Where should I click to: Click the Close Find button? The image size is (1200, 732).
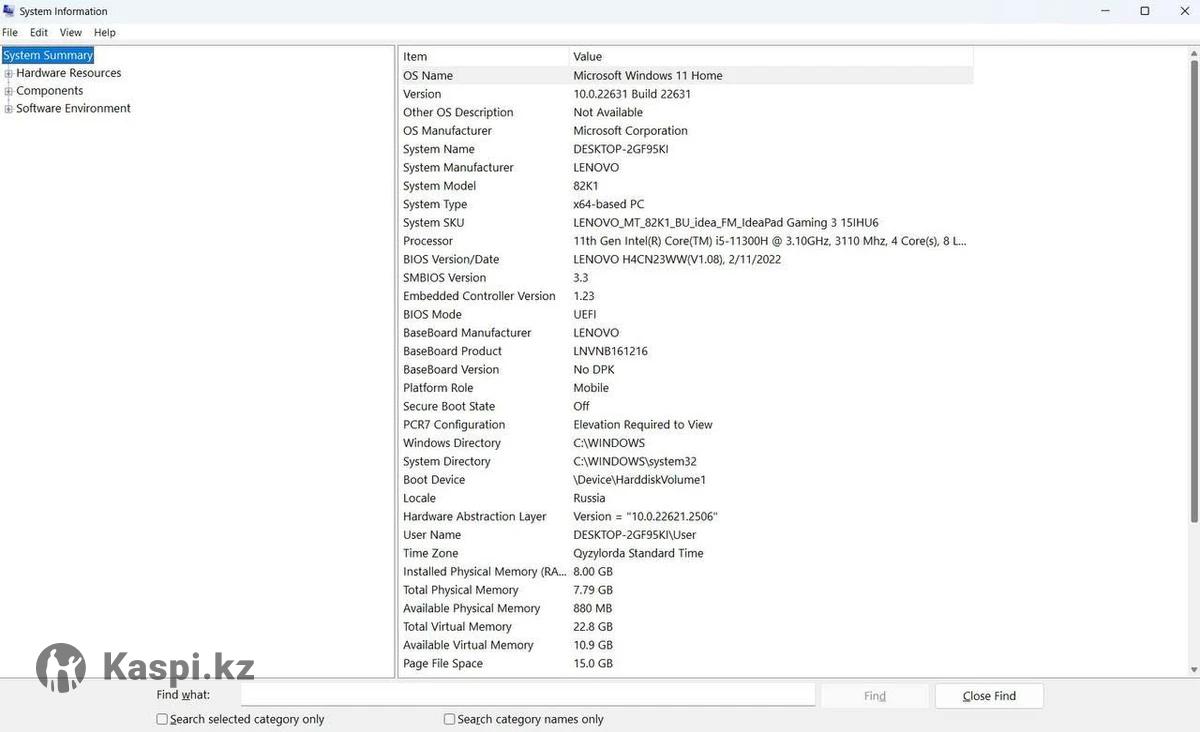(x=989, y=696)
